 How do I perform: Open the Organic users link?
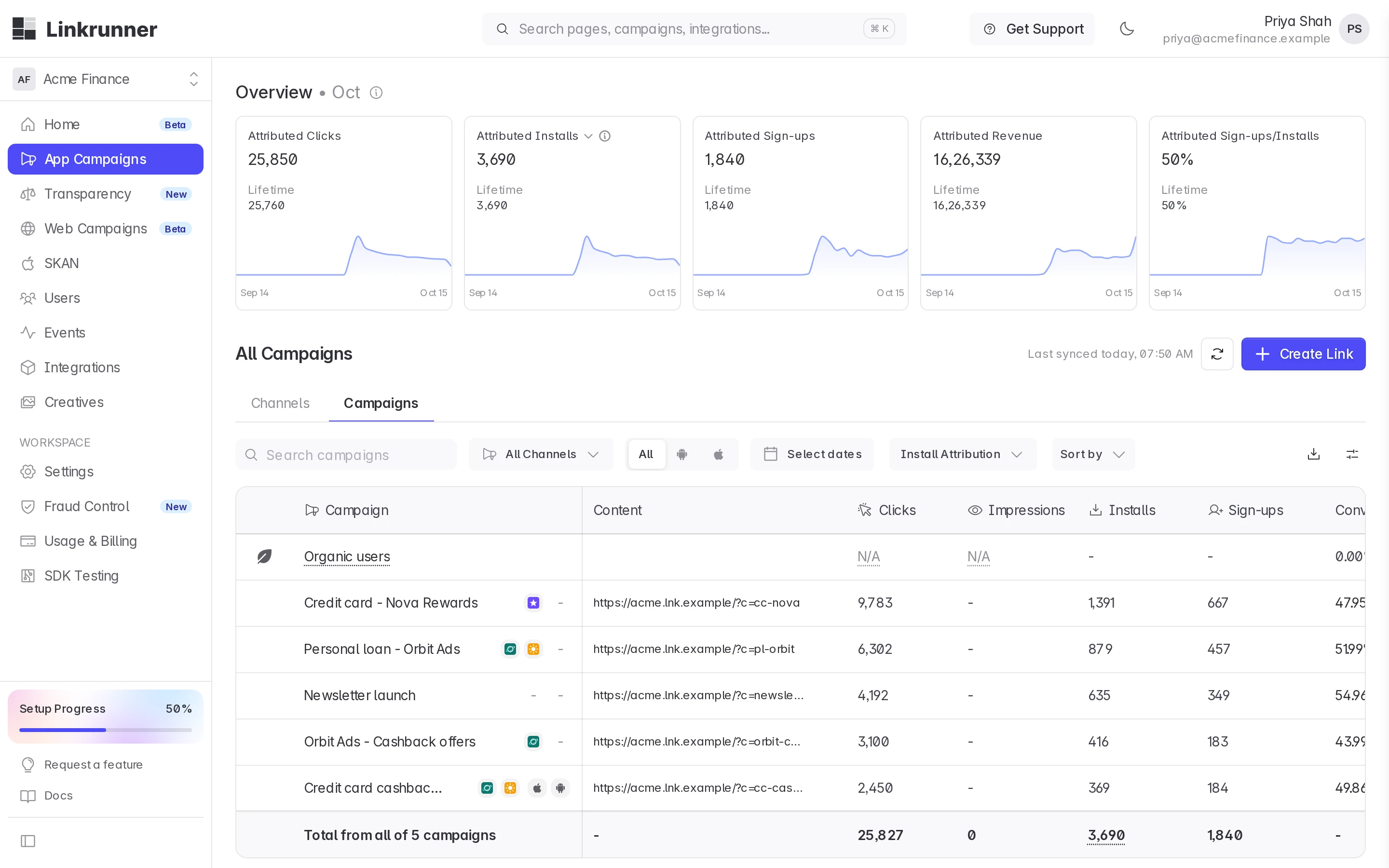tap(347, 556)
